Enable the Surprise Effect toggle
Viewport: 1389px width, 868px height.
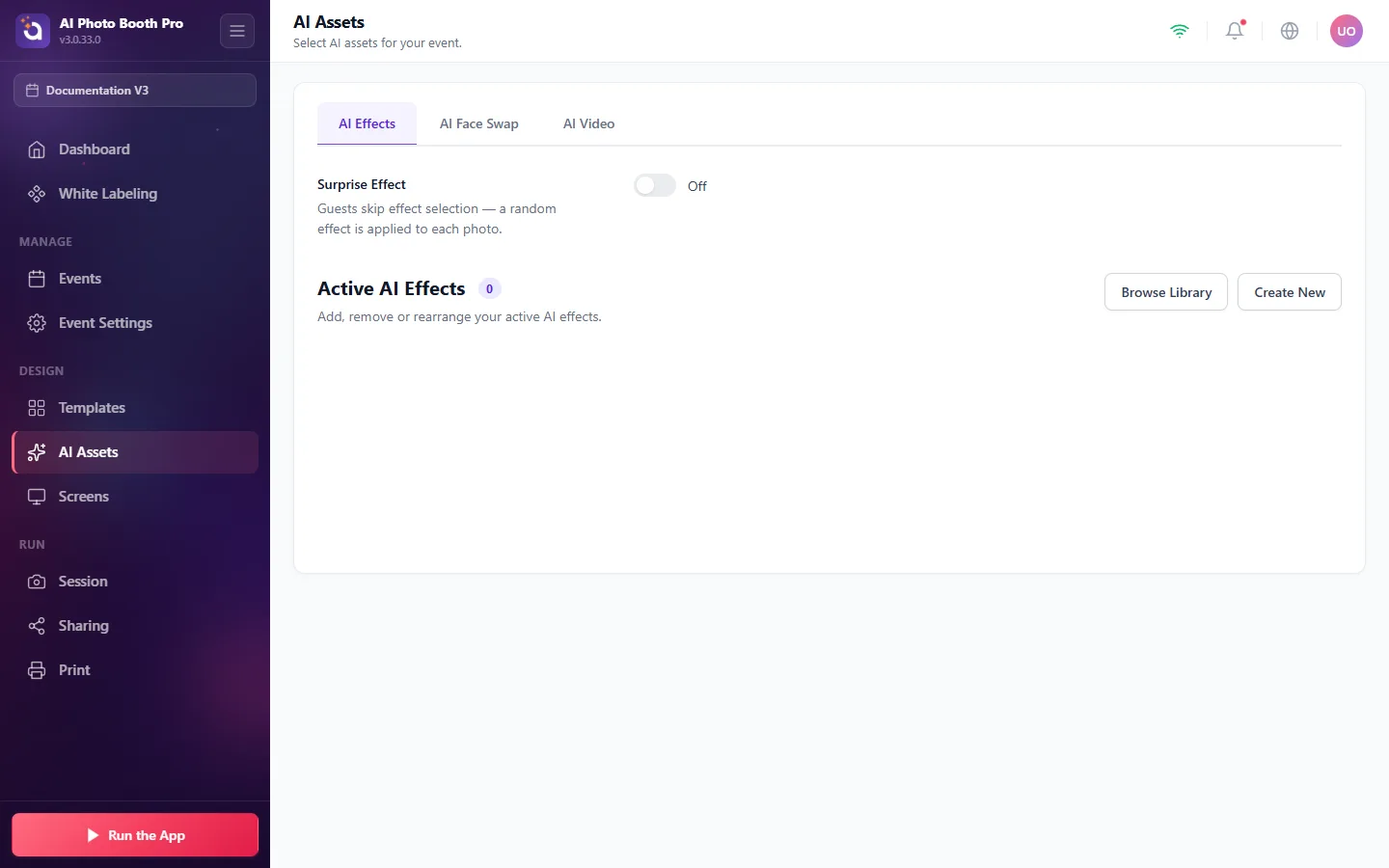pos(655,185)
